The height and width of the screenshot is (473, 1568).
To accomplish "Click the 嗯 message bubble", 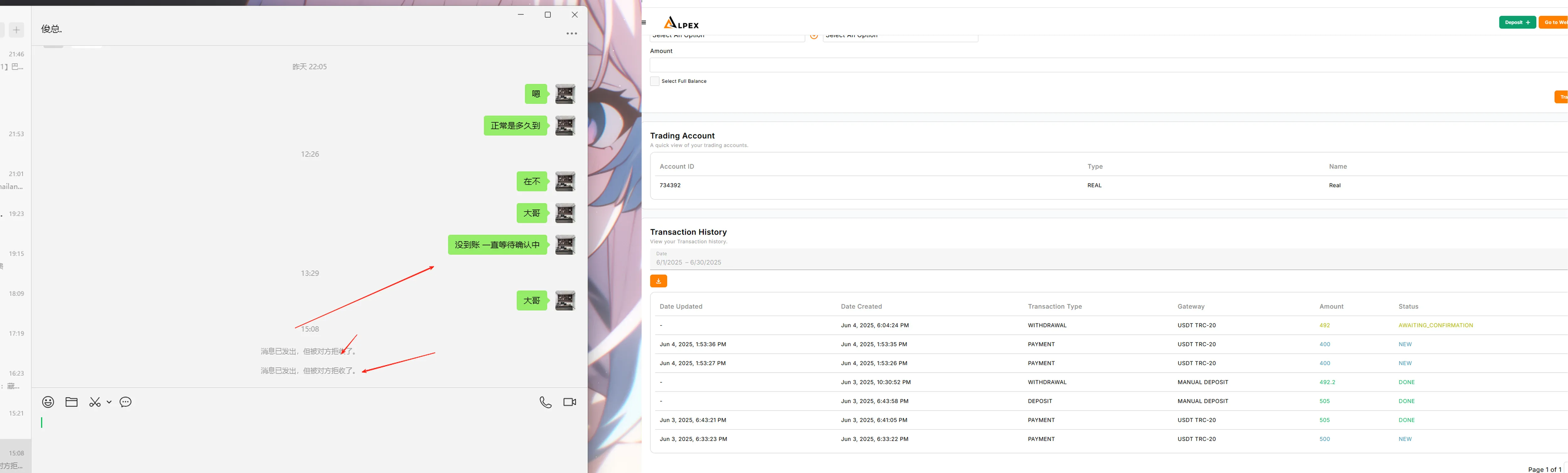I will (x=536, y=94).
